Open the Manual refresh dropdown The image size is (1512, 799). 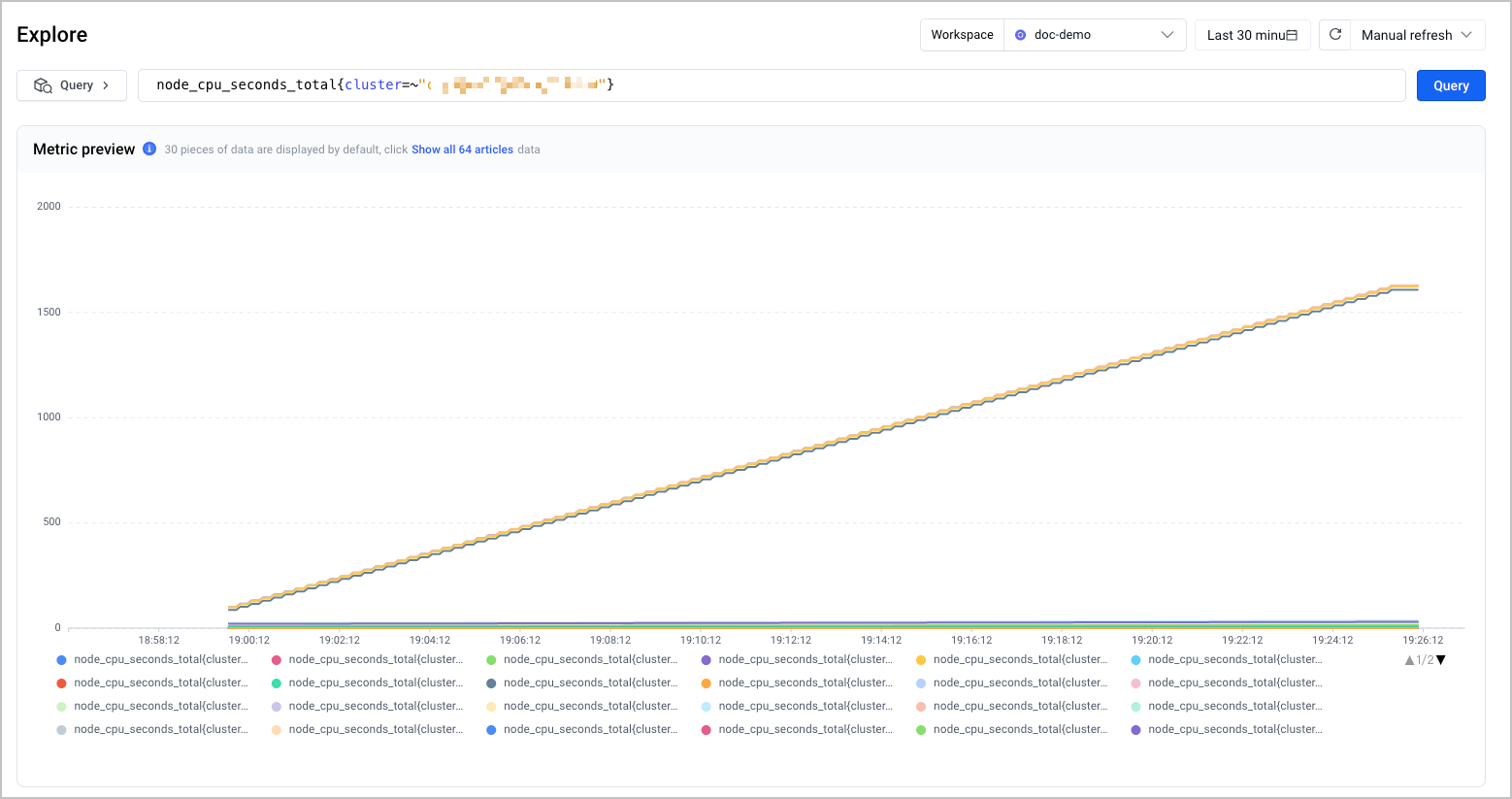(1417, 35)
